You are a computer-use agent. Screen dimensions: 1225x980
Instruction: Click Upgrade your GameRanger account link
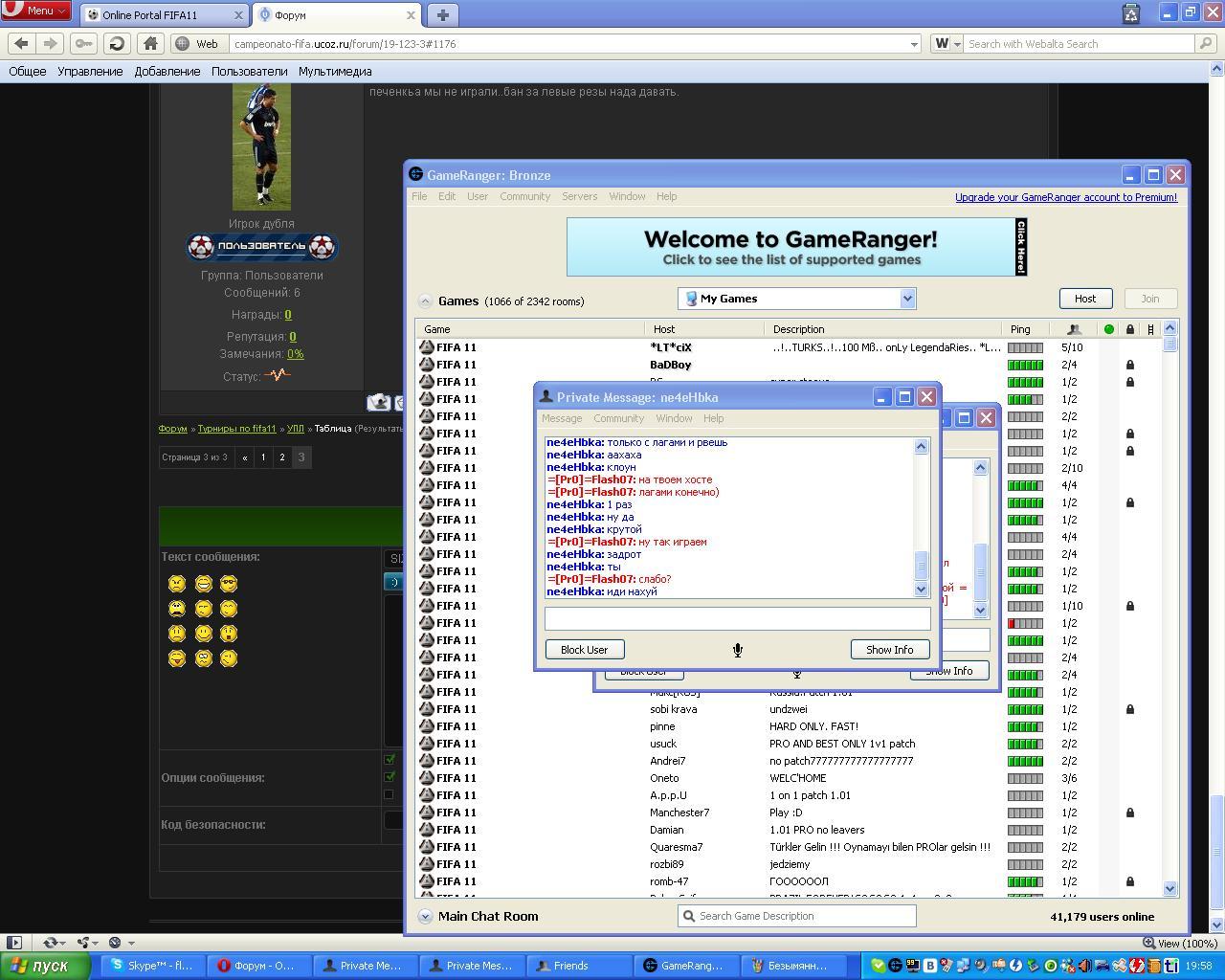1066,197
